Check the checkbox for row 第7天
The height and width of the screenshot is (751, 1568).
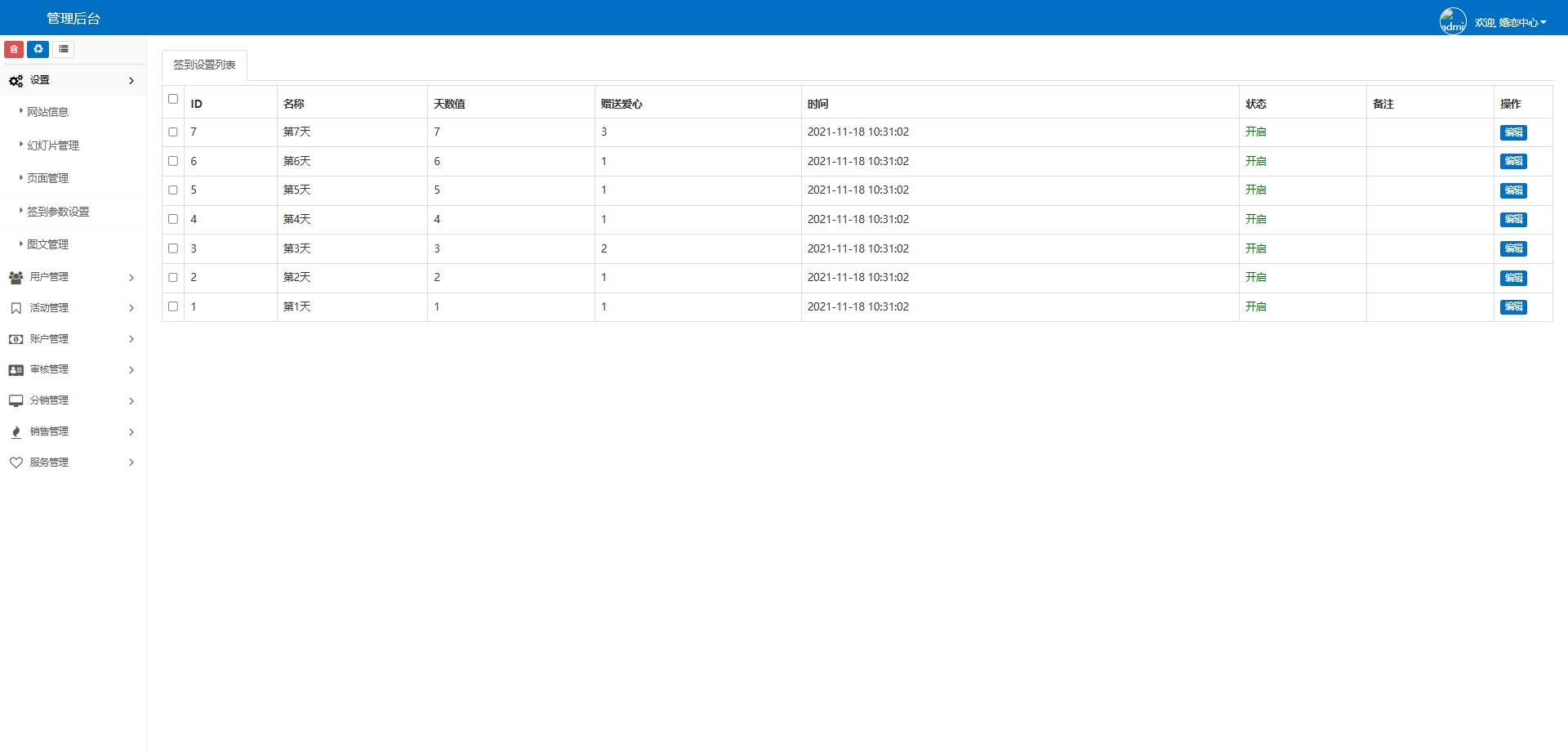(173, 132)
